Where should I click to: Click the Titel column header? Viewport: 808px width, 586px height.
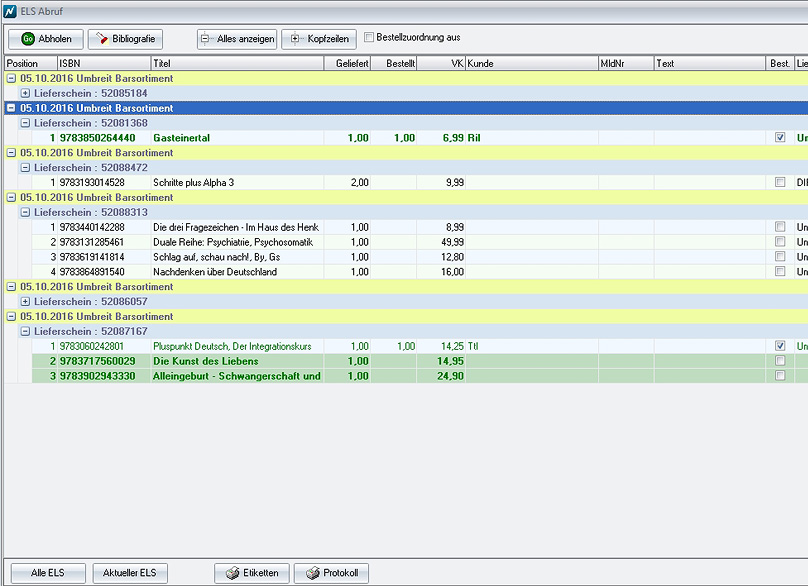(x=236, y=64)
